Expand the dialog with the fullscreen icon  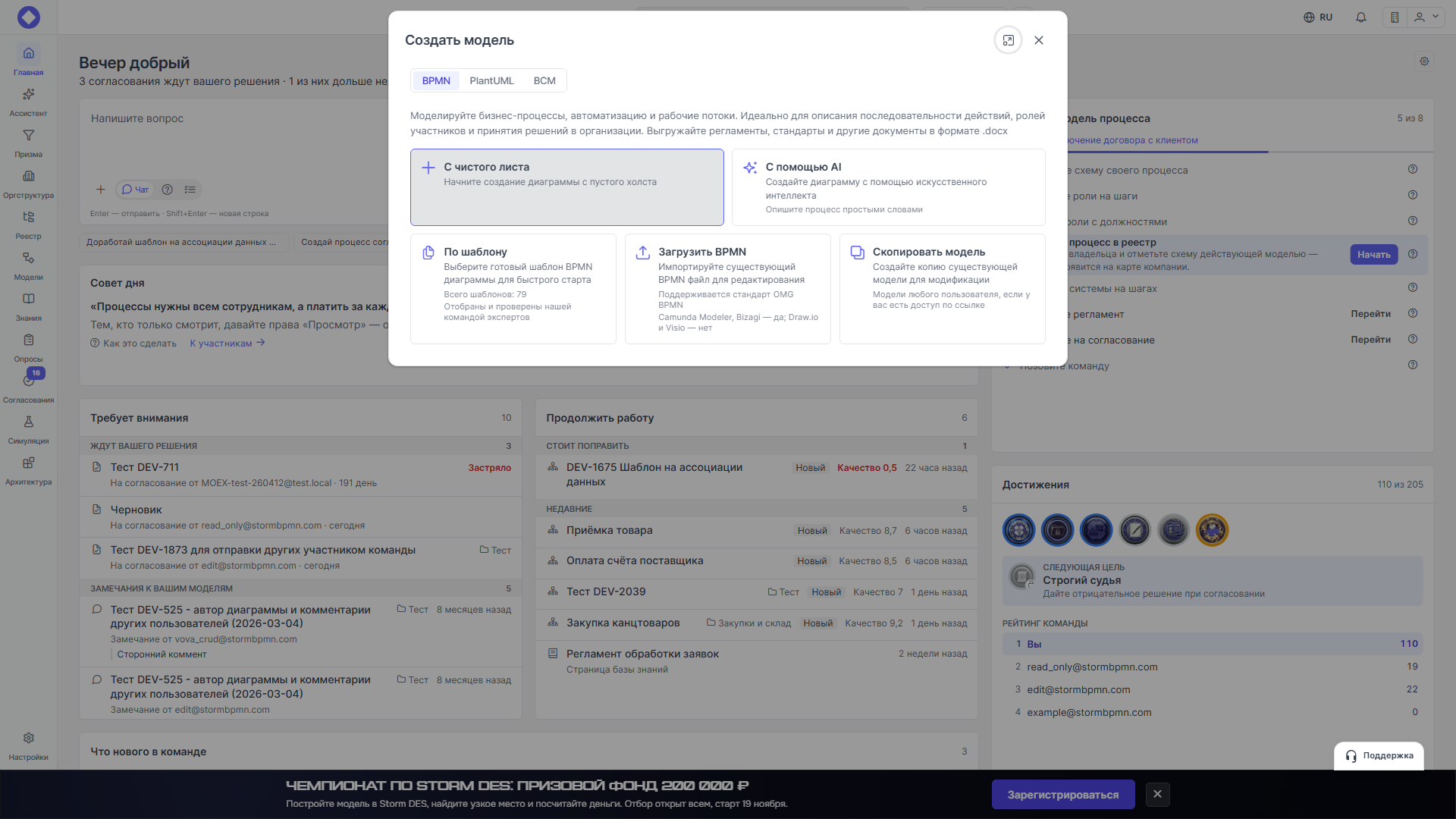pyautogui.click(x=1008, y=40)
